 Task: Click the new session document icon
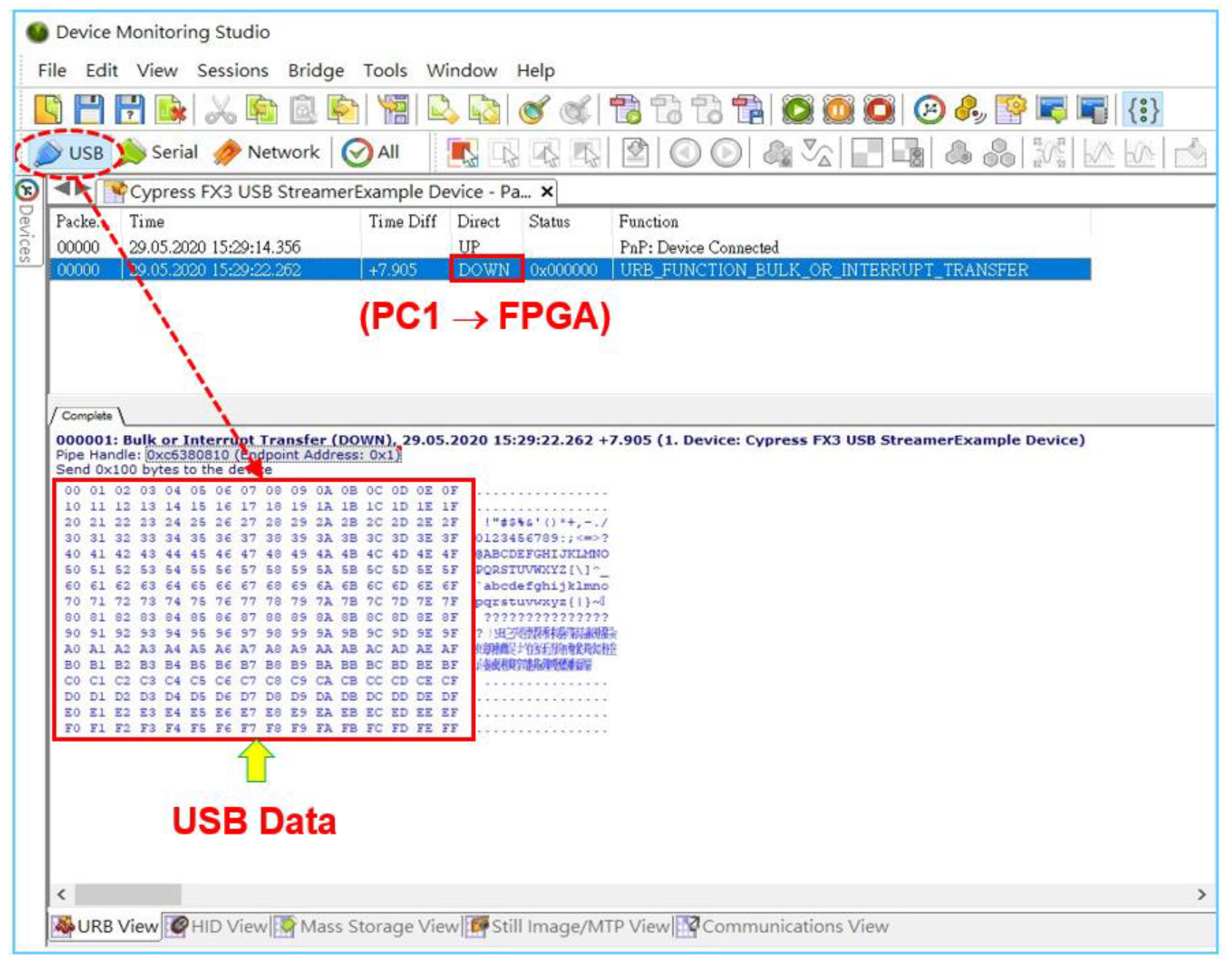pyautogui.click(x=48, y=109)
